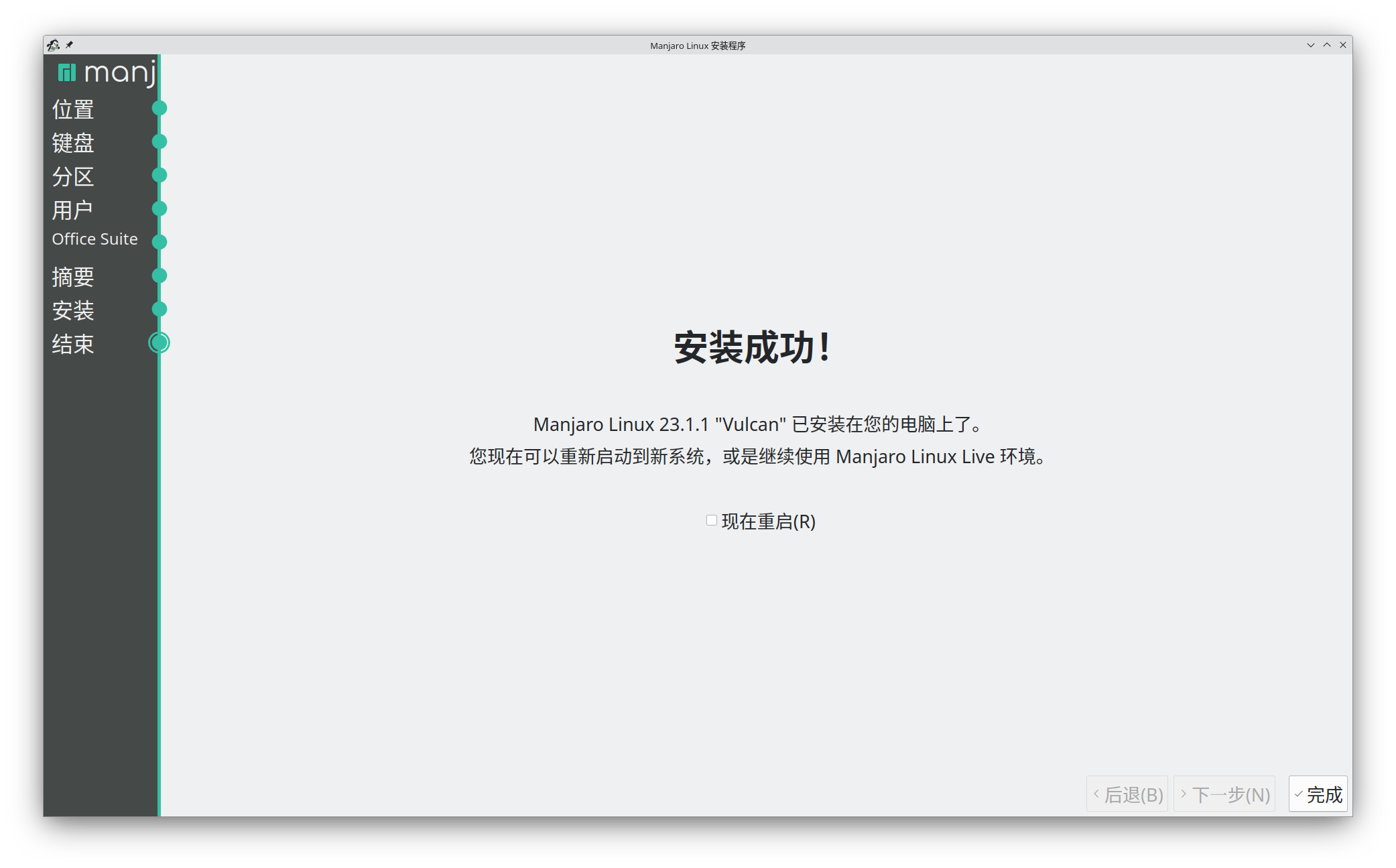This screenshot has width=1396, height=868.
Task: Click the 下一步(N) button
Action: (x=1224, y=794)
